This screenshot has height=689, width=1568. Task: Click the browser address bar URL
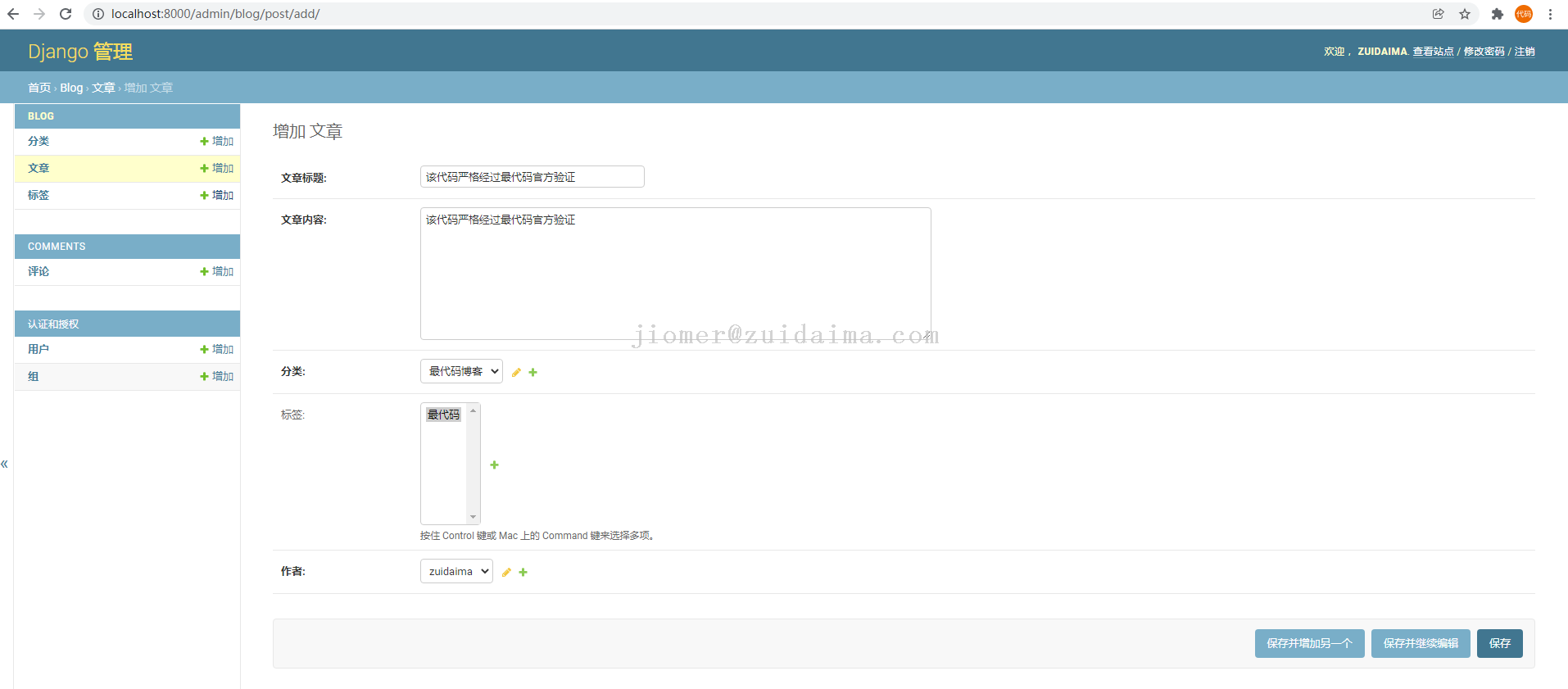point(215,14)
